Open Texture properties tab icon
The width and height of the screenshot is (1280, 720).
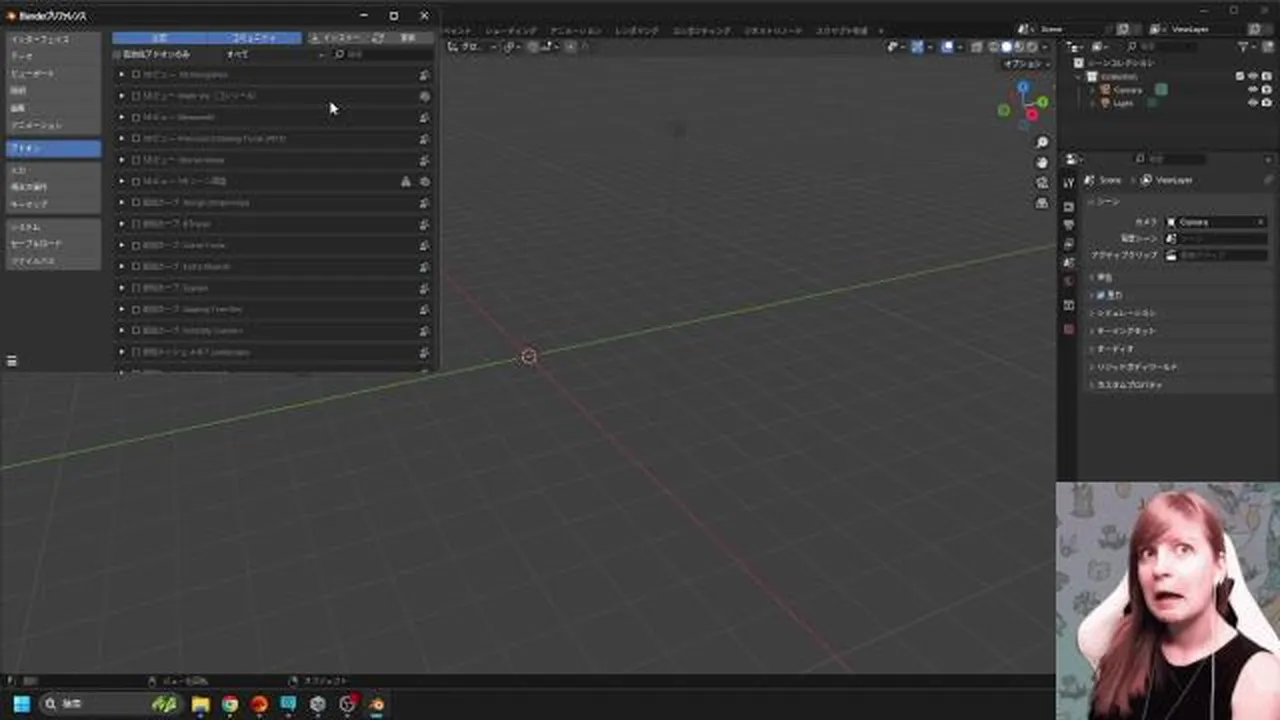tap(1068, 329)
